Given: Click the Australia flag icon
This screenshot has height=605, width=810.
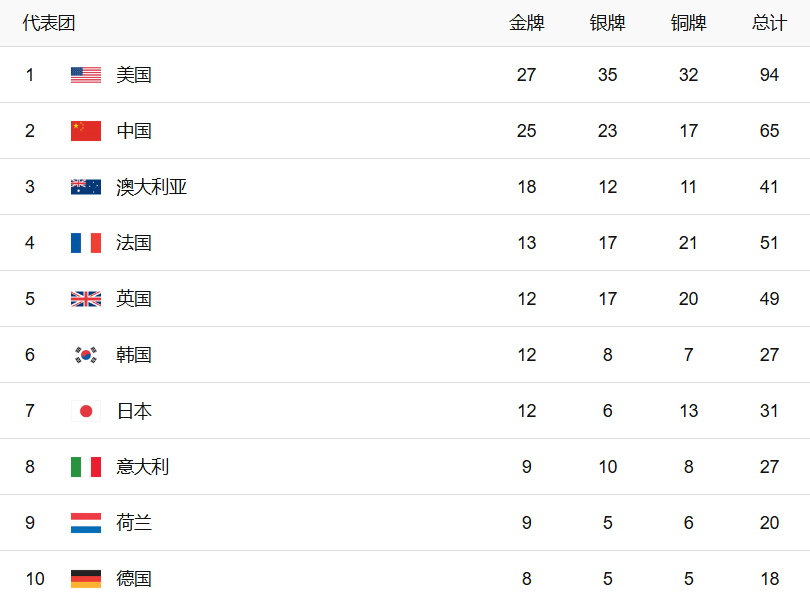Looking at the screenshot, I should (x=86, y=187).
